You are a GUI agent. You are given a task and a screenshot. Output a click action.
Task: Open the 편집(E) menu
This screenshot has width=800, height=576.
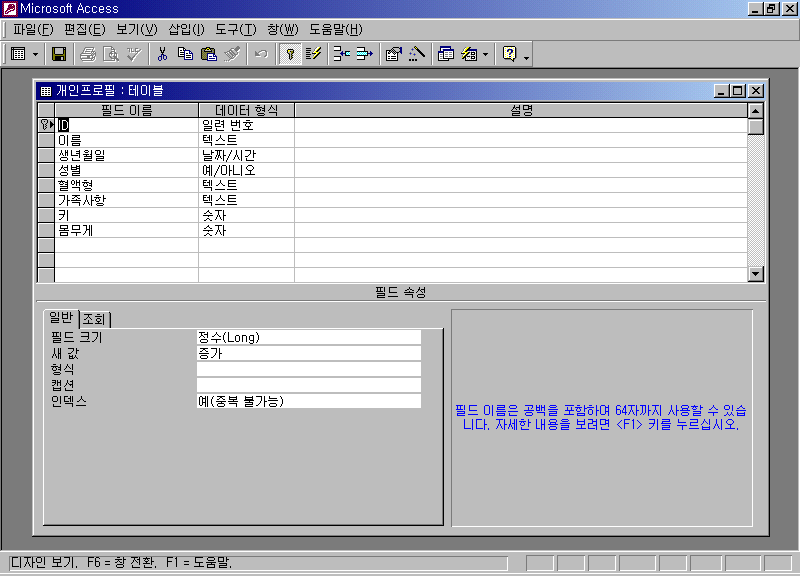84,30
